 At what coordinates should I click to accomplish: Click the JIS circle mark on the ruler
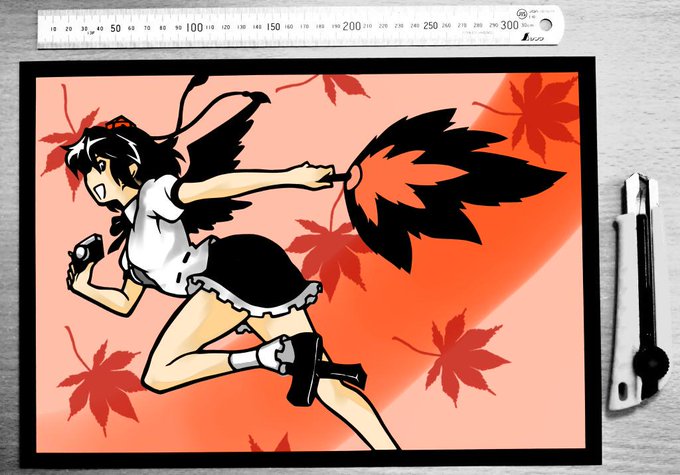click(x=522, y=13)
